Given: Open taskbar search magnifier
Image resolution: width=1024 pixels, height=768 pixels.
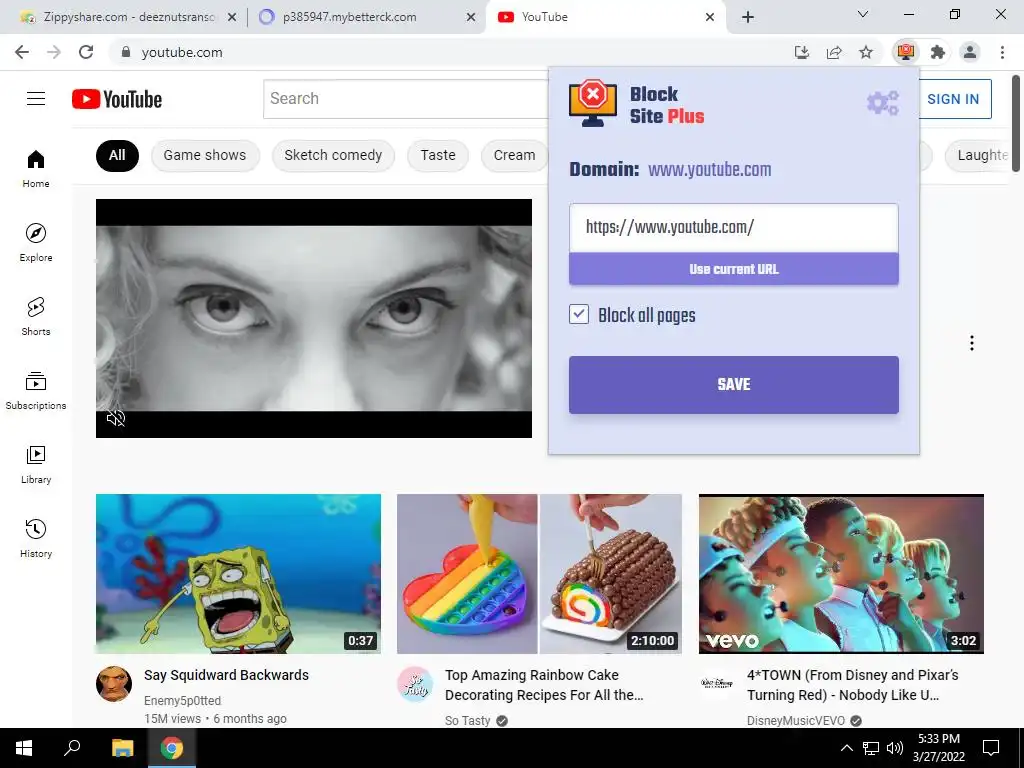Looking at the screenshot, I should pos(72,748).
